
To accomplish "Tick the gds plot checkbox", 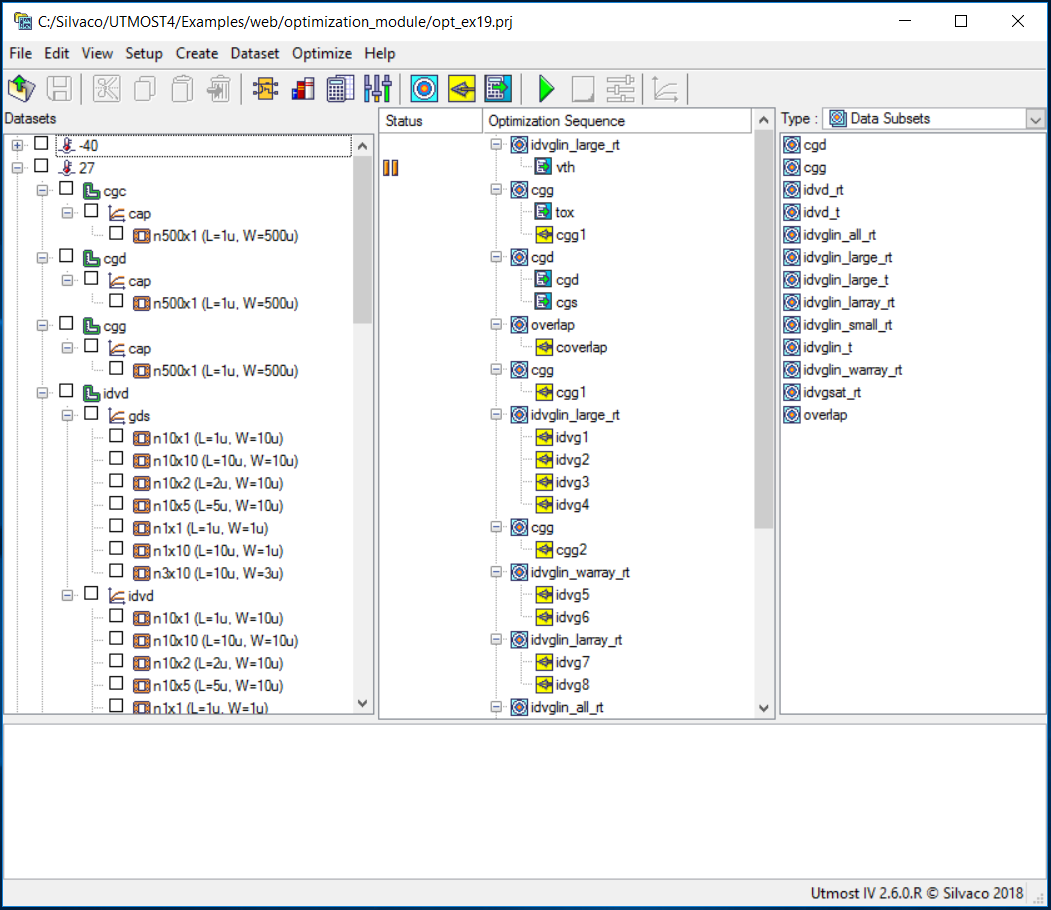I will [91, 413].
